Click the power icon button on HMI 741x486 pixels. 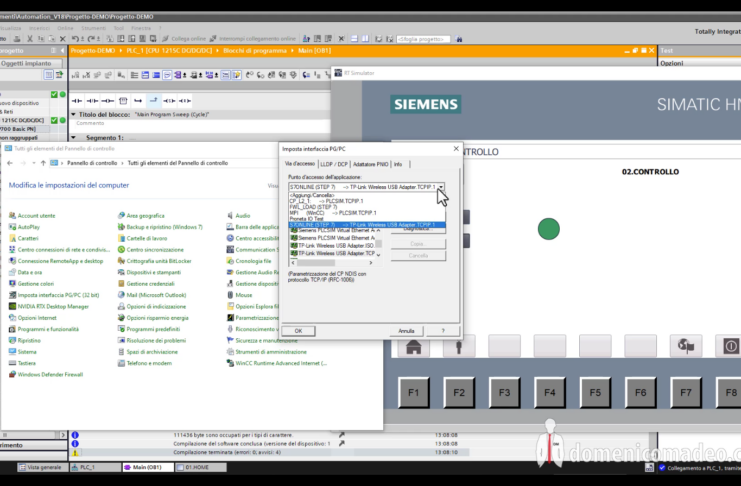pos(730,347)
